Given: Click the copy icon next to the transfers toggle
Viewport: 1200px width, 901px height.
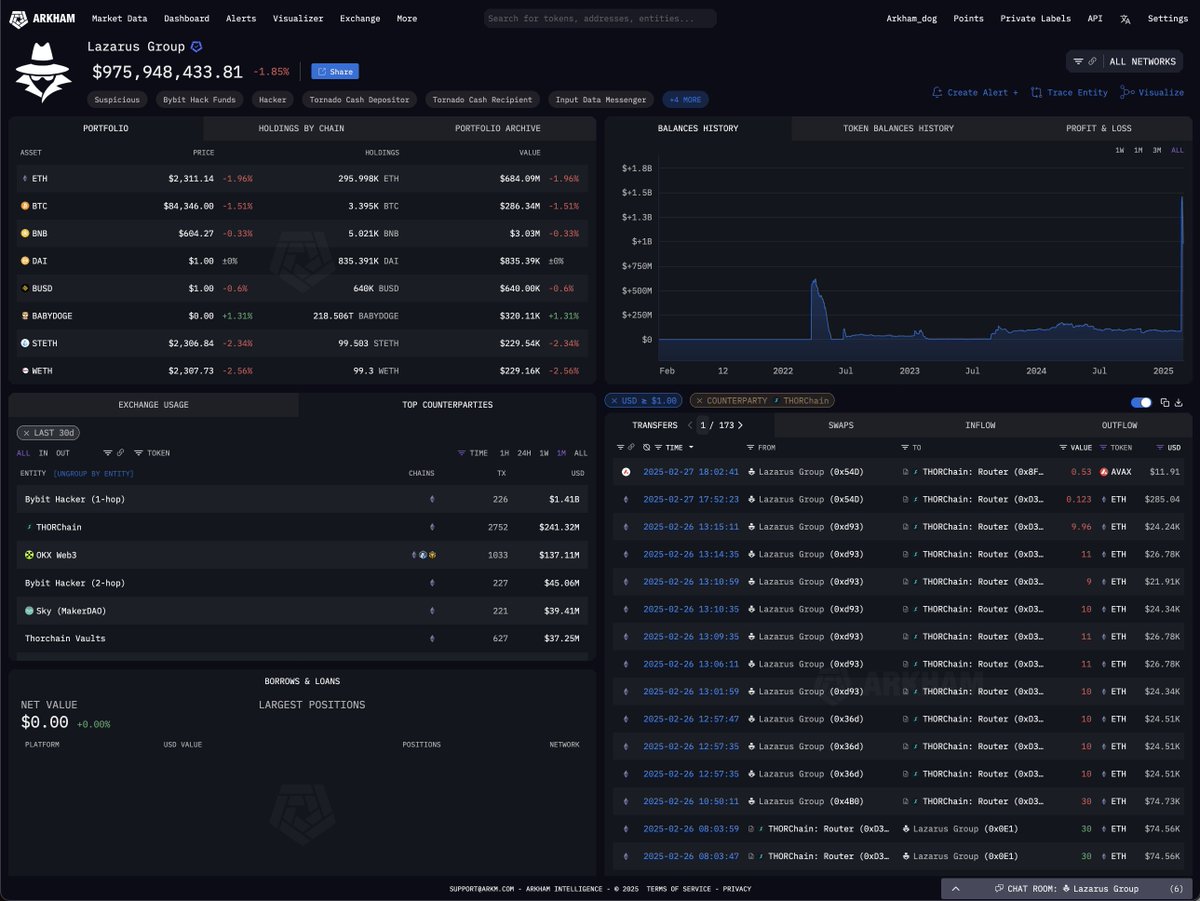Looking at the screenshot, I should click(1165, 400).
